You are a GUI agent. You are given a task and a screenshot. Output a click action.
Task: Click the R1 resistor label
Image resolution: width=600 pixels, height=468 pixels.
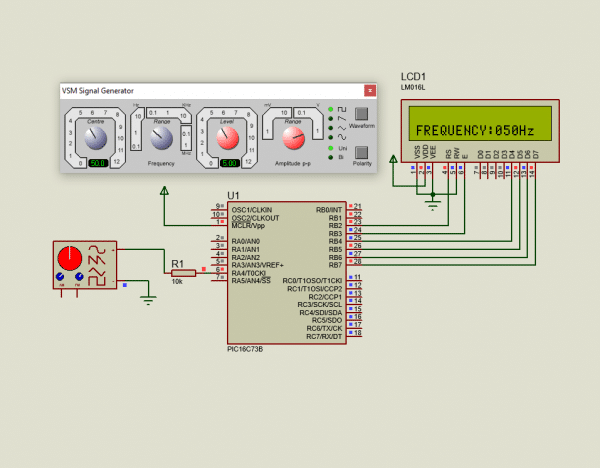pyautogui.click(x=178, y=264)
